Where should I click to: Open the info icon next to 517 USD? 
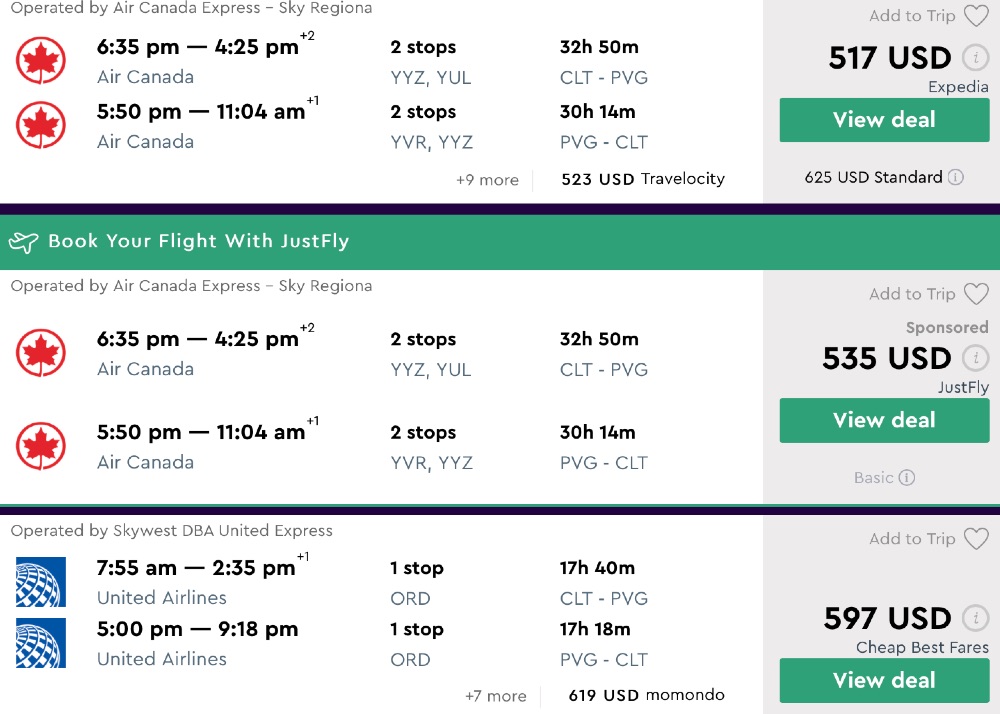[975, 58]
